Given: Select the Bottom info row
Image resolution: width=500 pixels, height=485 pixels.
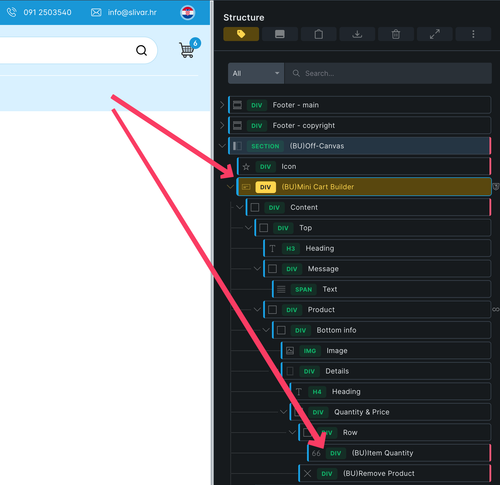Looking at the screenshot, I should point(381,330).
